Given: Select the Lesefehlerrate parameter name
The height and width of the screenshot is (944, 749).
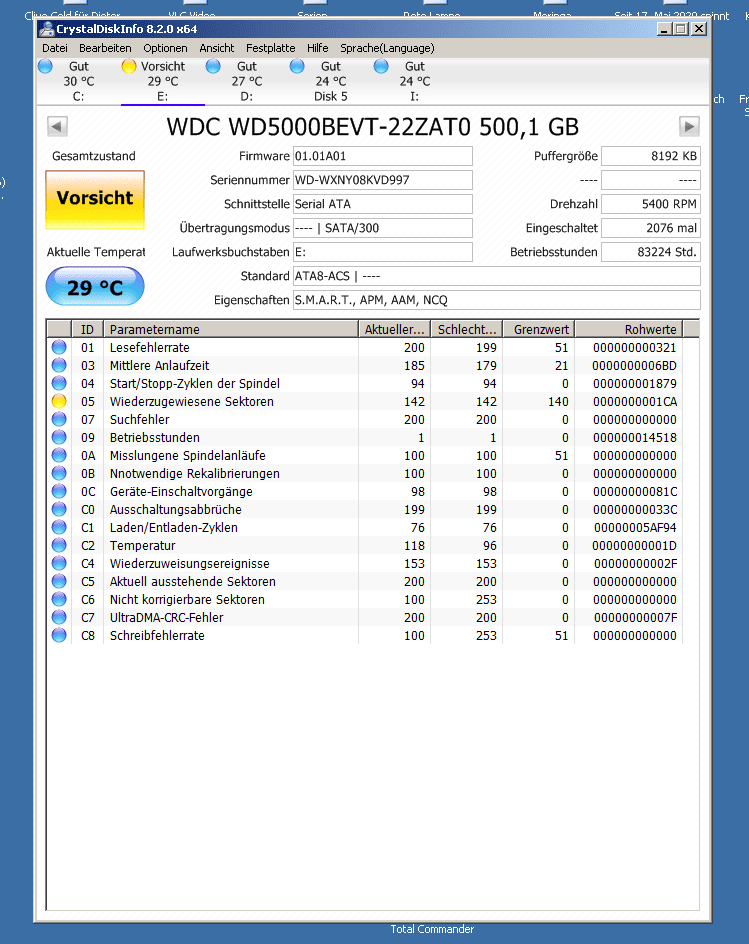Looking at the screenshot, I should pos(149,347).
